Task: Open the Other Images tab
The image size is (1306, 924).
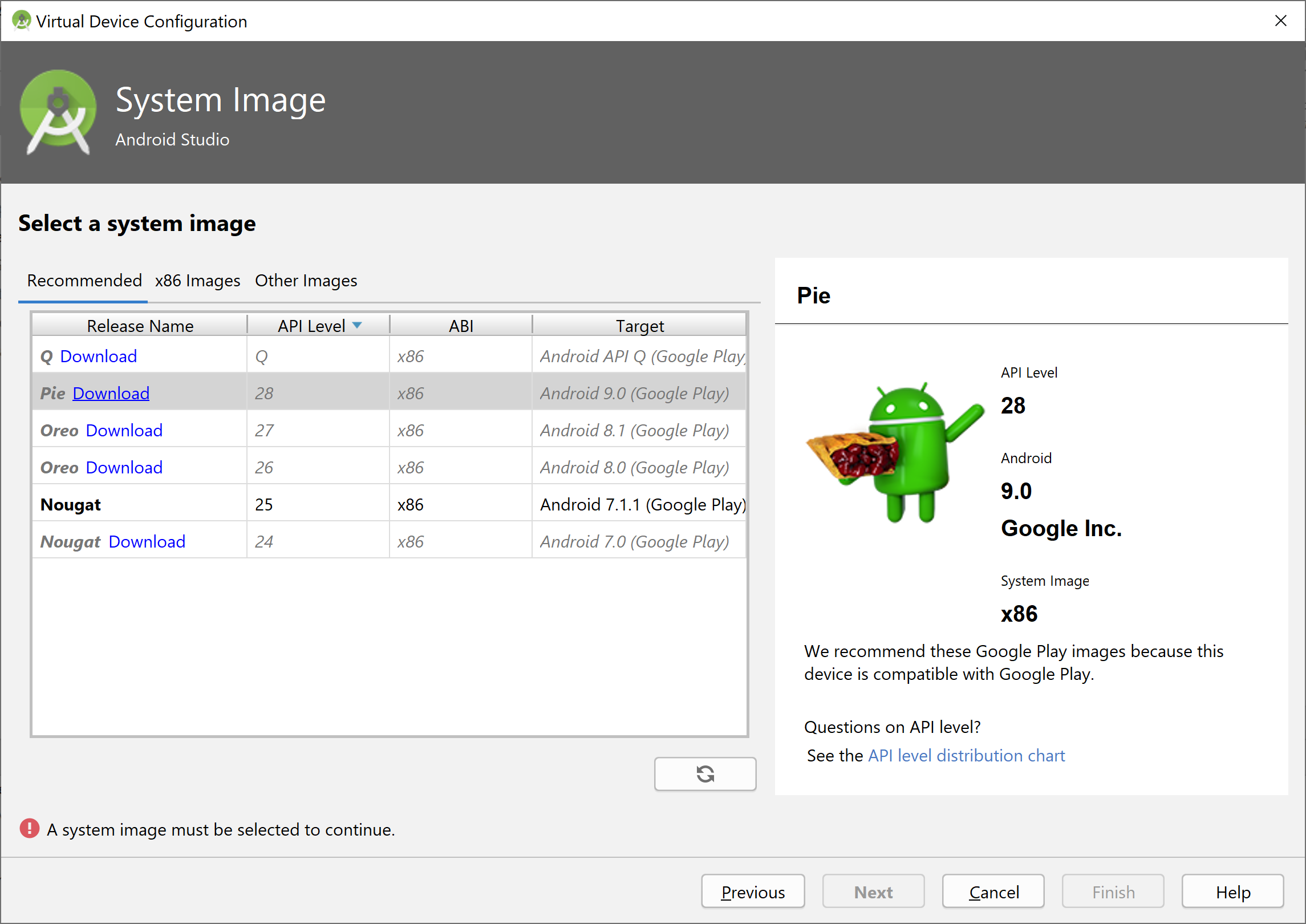Action: [x=306, y=281]
